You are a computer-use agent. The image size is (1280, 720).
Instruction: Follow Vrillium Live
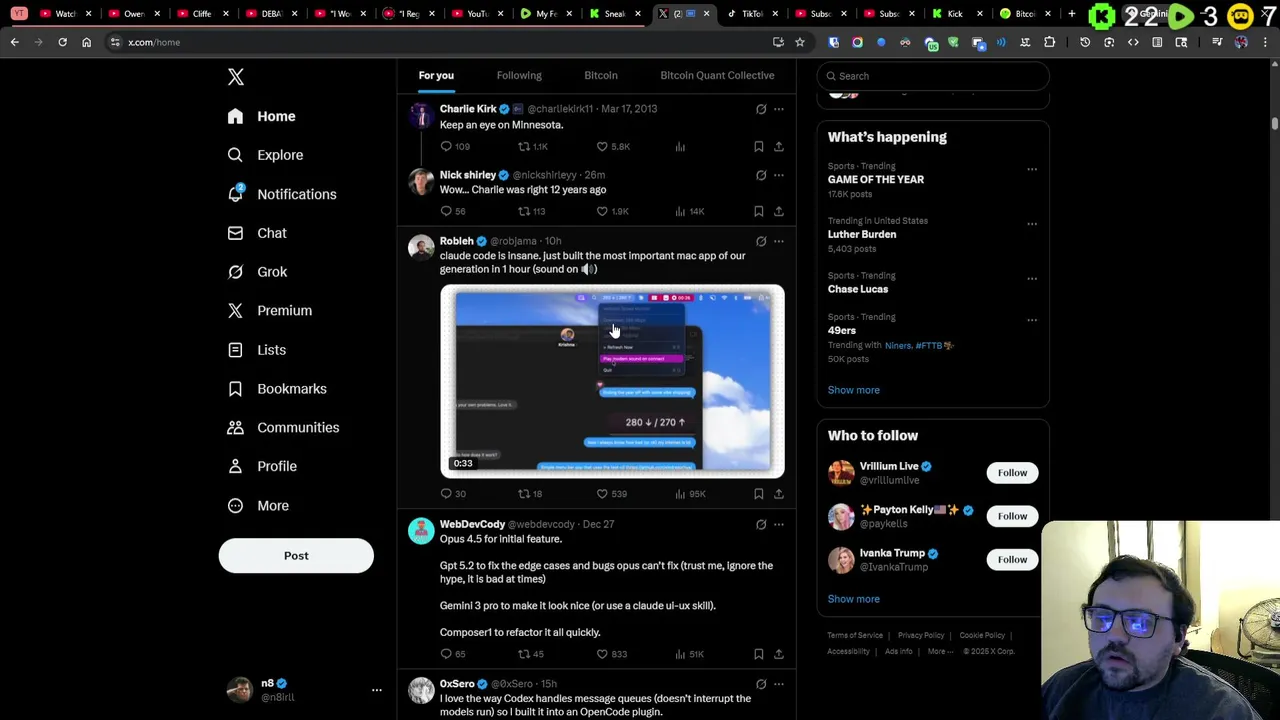tap(1012, 473)
